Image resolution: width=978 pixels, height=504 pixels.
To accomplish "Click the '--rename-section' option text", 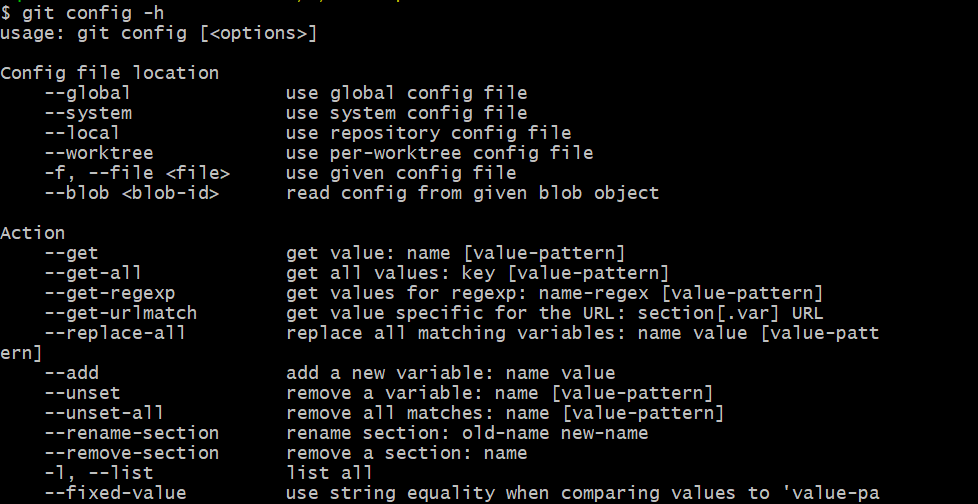I will click(131, 433).
